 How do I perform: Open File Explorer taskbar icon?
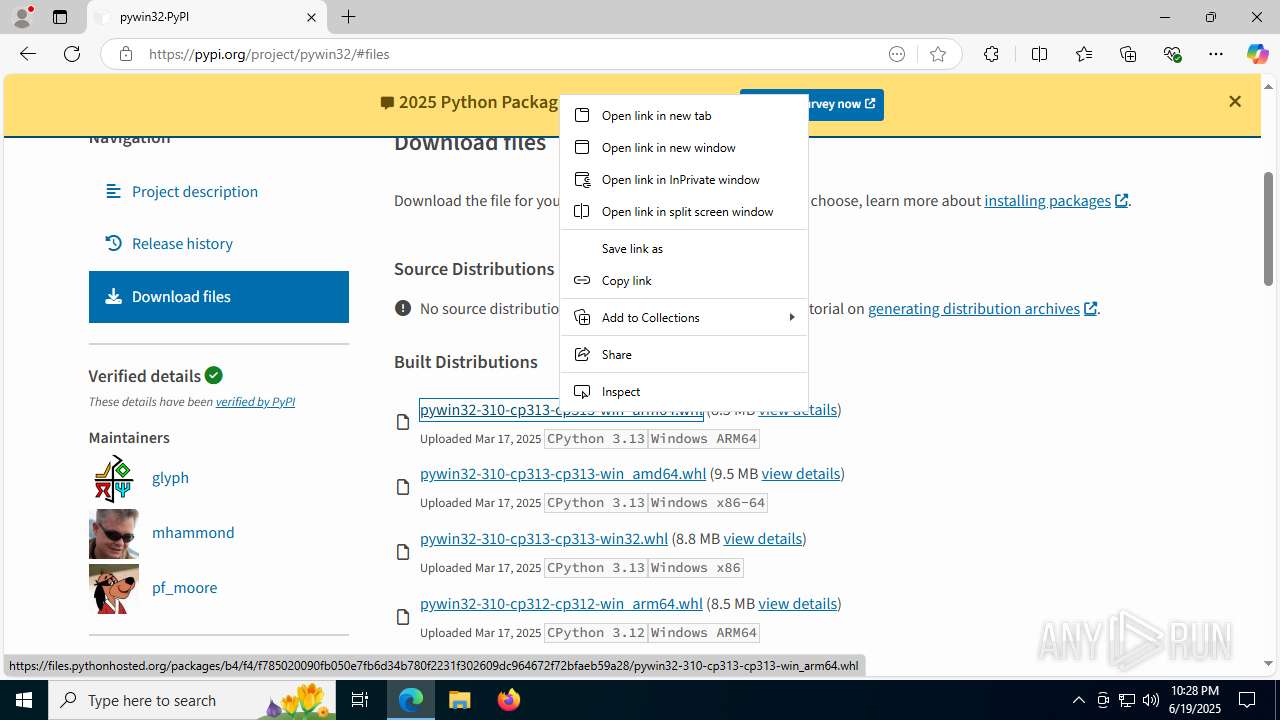click(459, 700)
